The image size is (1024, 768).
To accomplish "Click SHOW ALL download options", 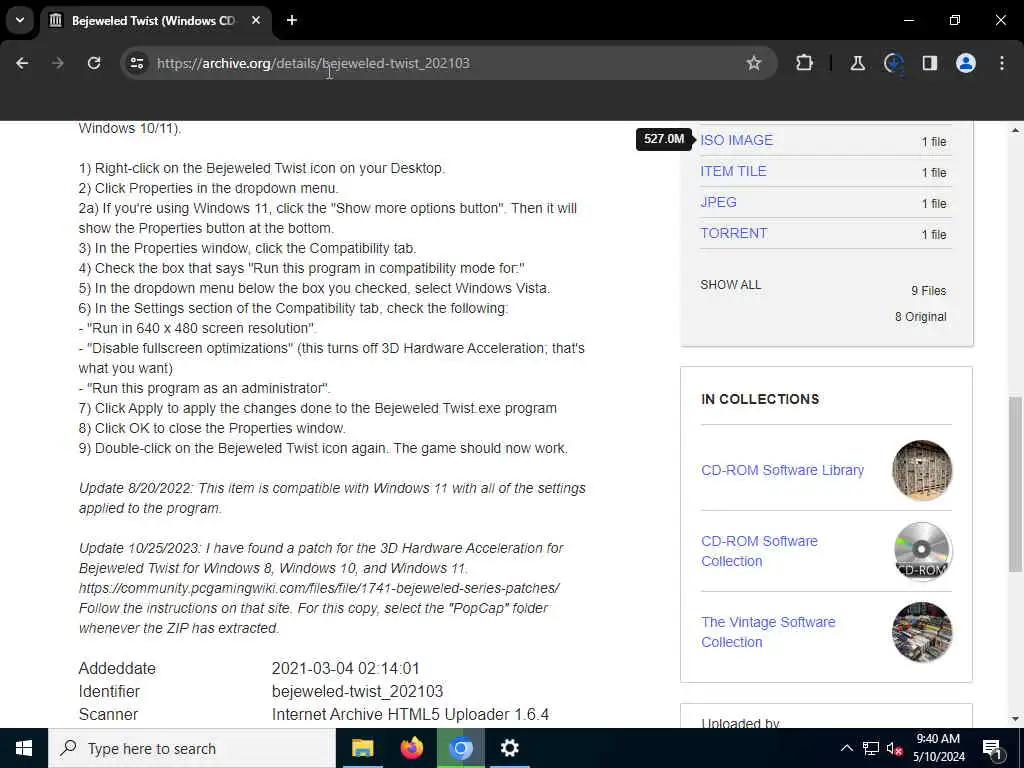I will click(731, 285).
